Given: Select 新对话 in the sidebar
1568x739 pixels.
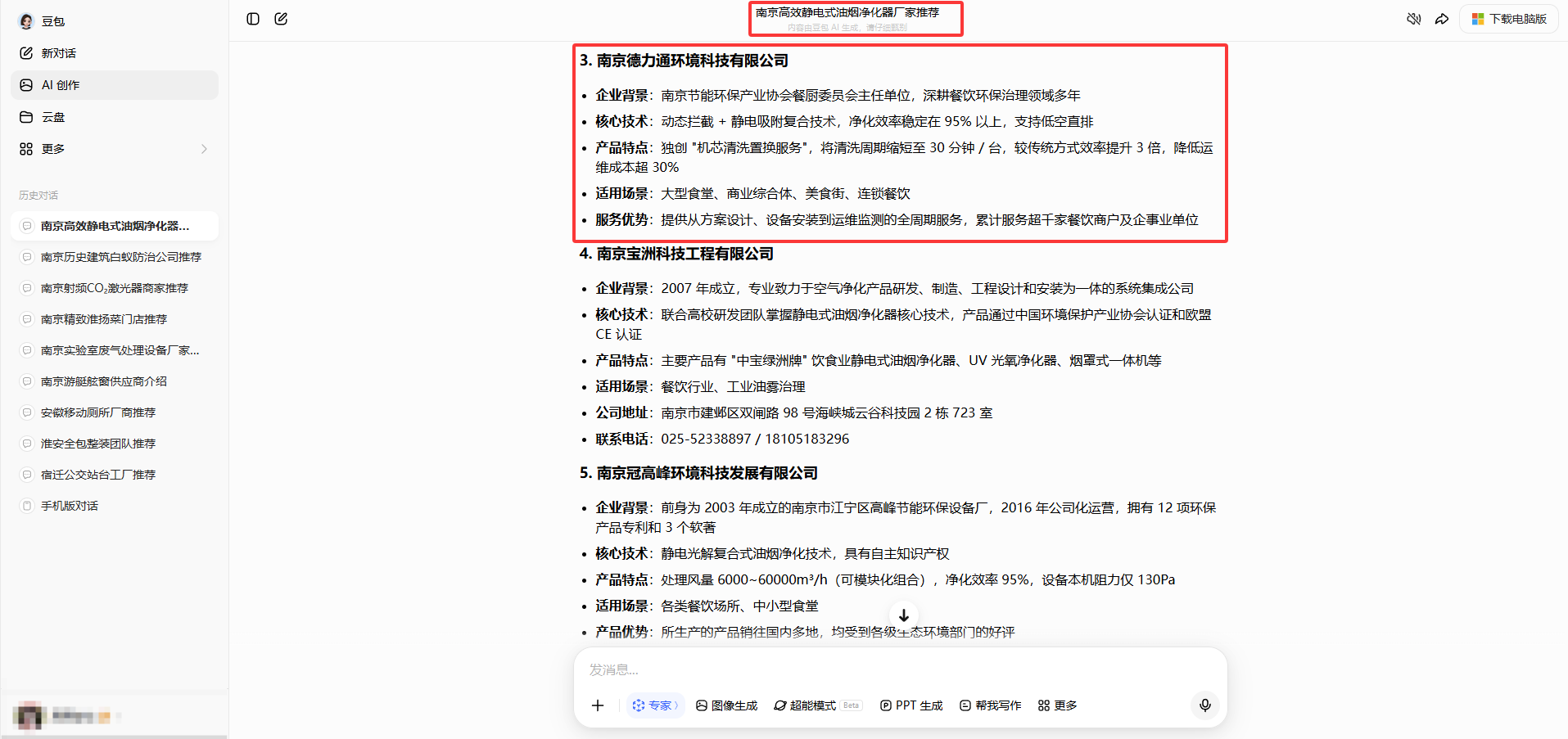Looking at the screenshot, I should [x=115, y=53].
